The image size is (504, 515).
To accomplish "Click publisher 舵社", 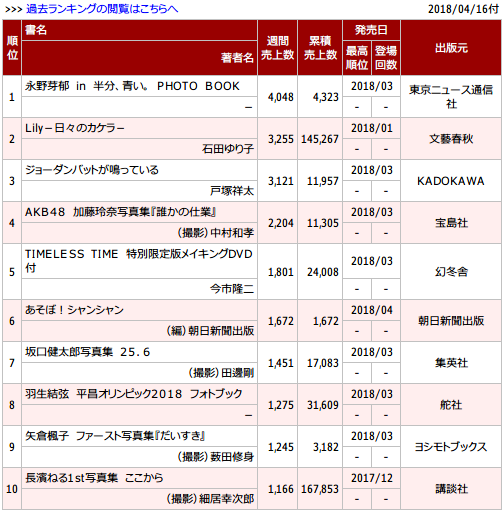I will tap(451, 405).
